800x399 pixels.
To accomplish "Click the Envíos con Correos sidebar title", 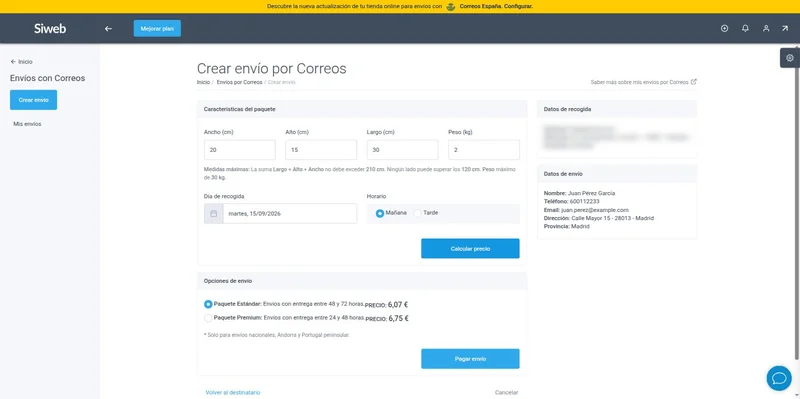I will [x=47, y=79].
